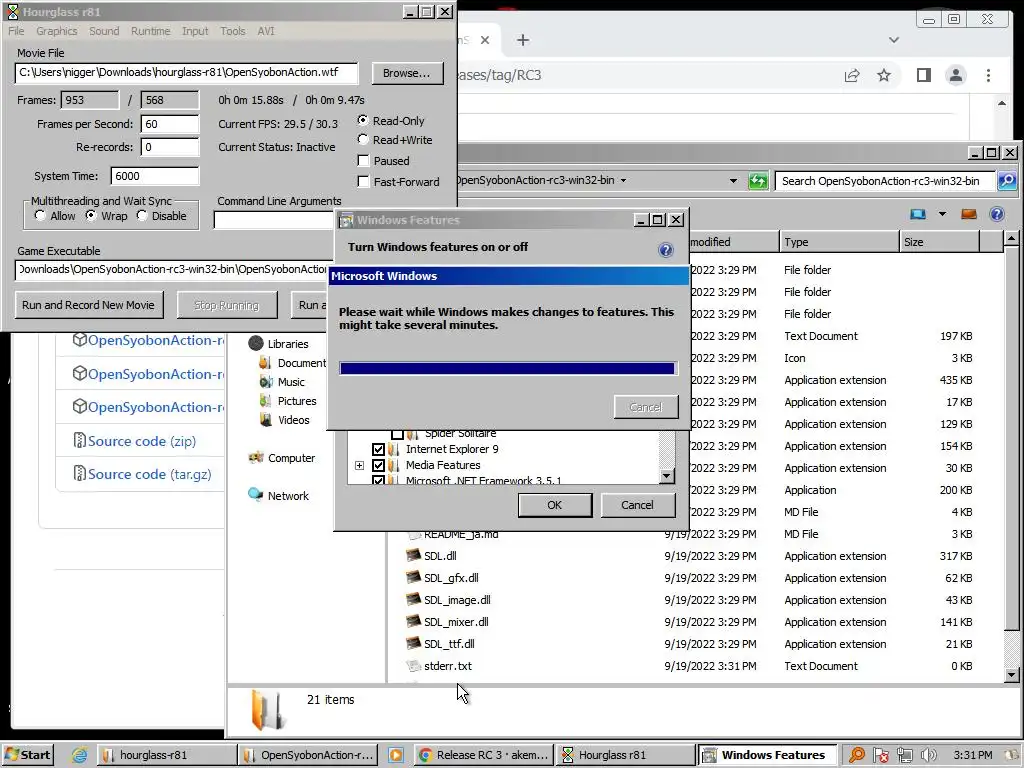Sort files by the Size column
Screen dimensions: 1024x768
click(939, 242)
